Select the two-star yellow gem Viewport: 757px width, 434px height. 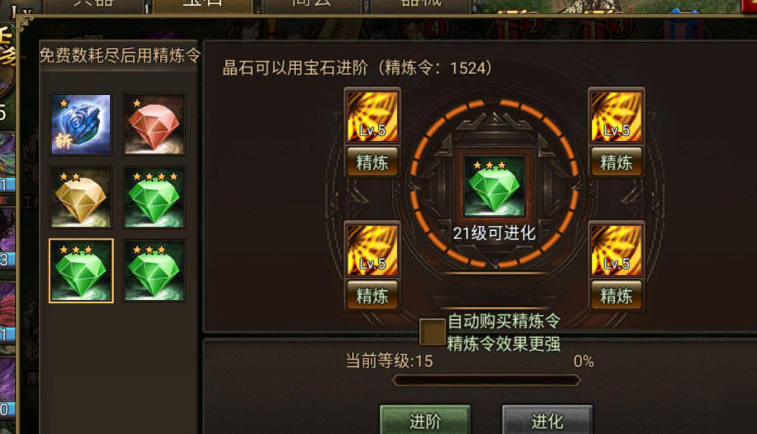(81, 197)
